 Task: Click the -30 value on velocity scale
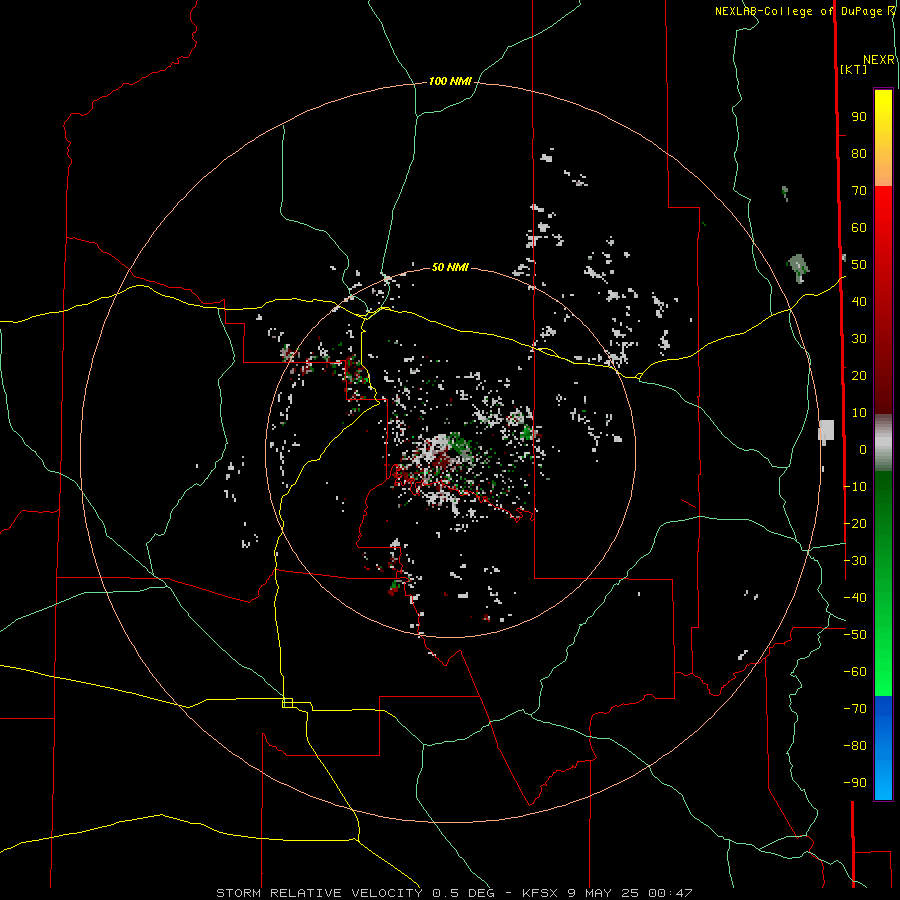tap(855, 561)
